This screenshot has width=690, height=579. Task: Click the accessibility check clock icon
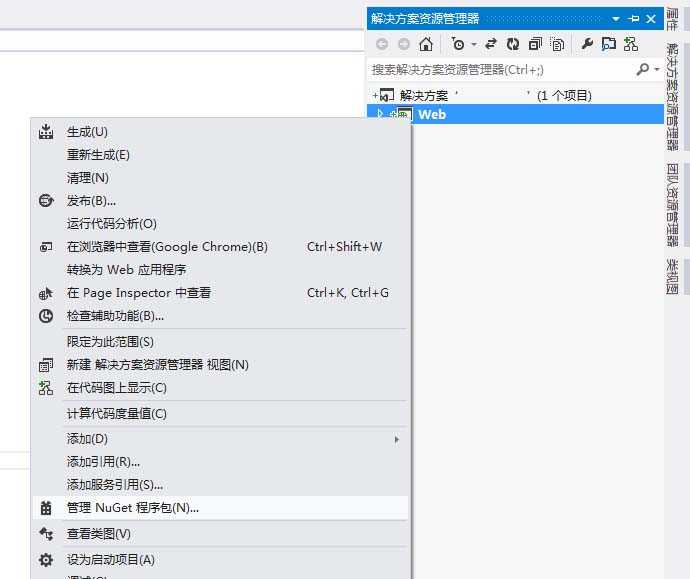(46, 315)
